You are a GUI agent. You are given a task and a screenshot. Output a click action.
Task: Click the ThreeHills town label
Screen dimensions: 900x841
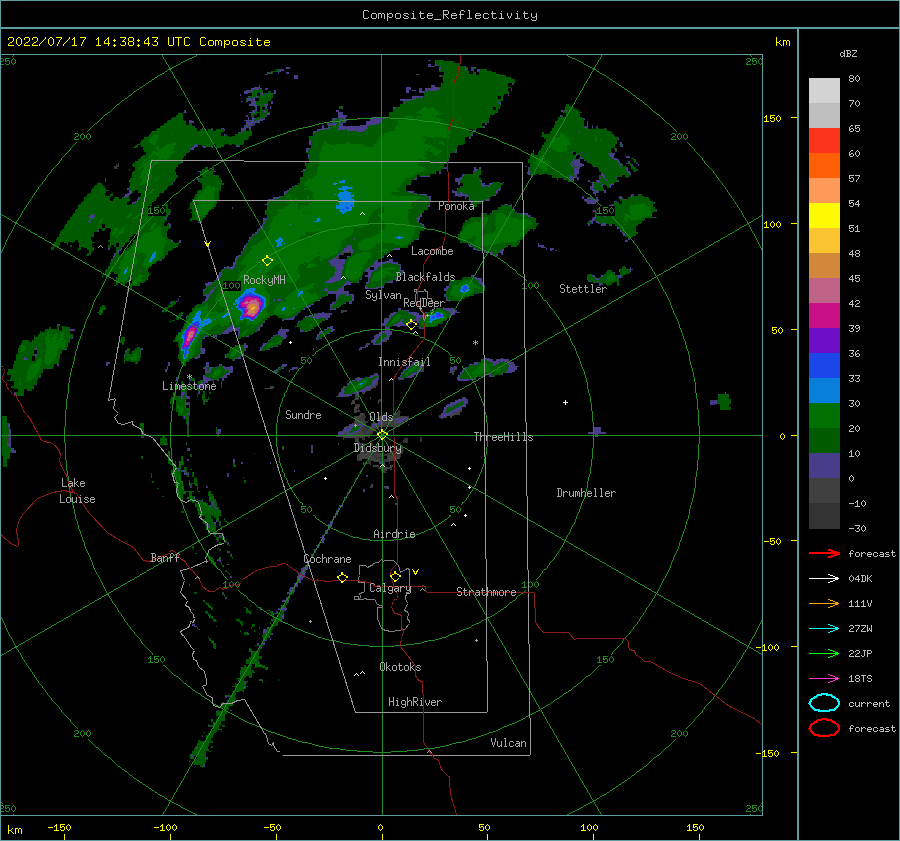pos(503,437)
